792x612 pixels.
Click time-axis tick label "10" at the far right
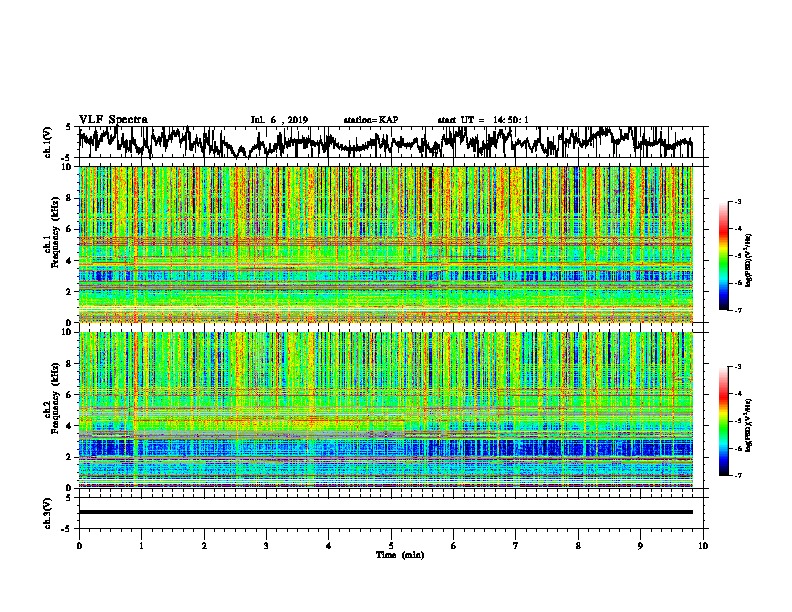(703, 546)
